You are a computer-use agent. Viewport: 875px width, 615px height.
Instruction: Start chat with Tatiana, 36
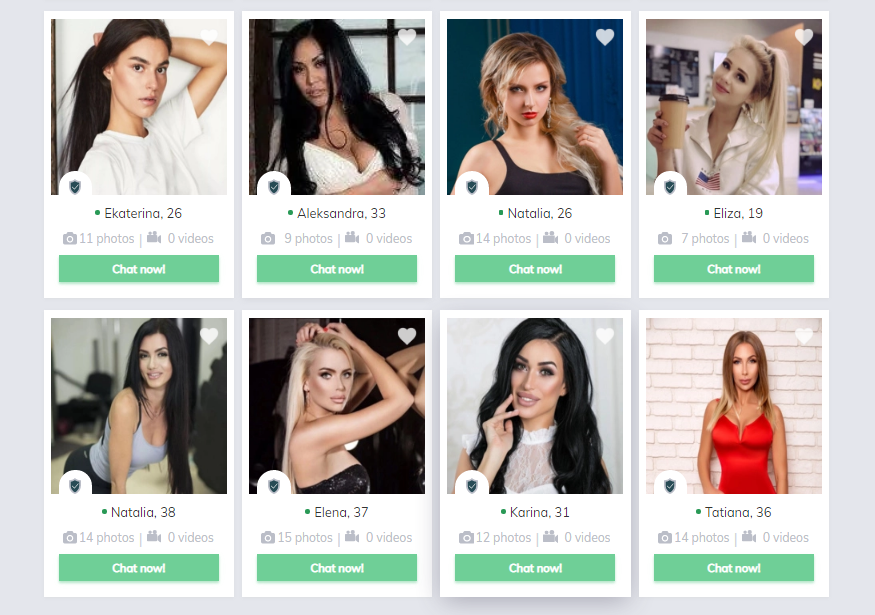click(x=734, y=568)
